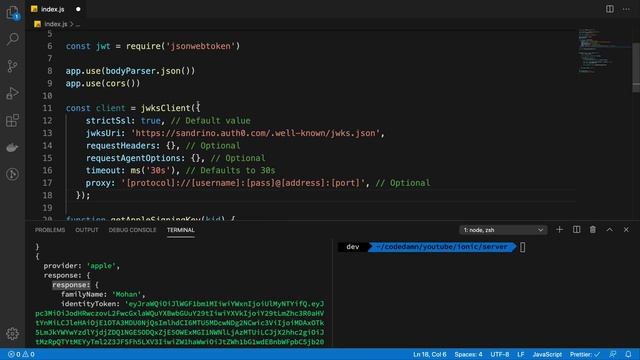The height and width of the screenshot is (360, 640).
Task: Kill terminal with trash icon
Action: (593, 230)
